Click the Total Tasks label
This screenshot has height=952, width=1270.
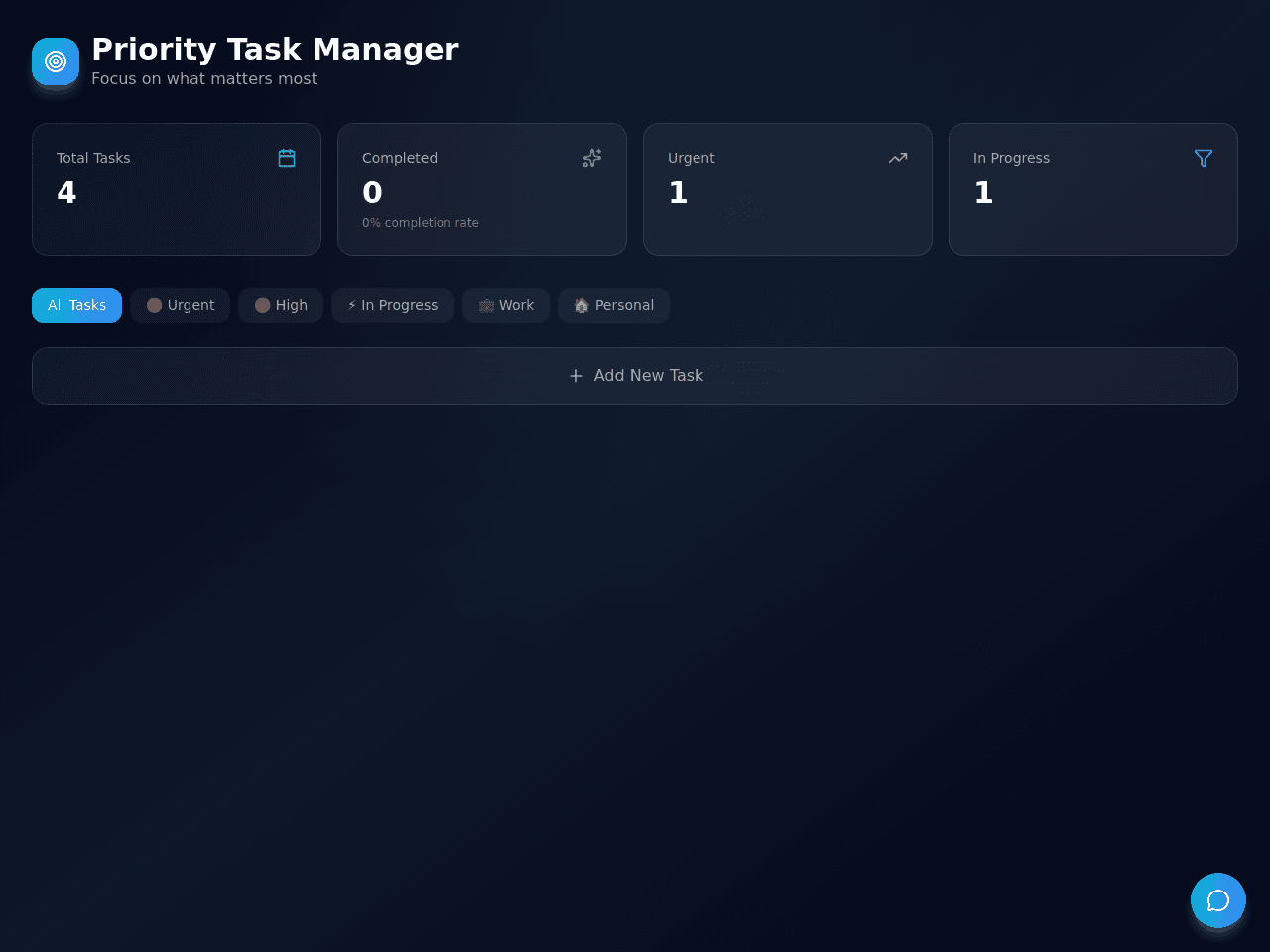pyautogui.click(x=93, y=158)
